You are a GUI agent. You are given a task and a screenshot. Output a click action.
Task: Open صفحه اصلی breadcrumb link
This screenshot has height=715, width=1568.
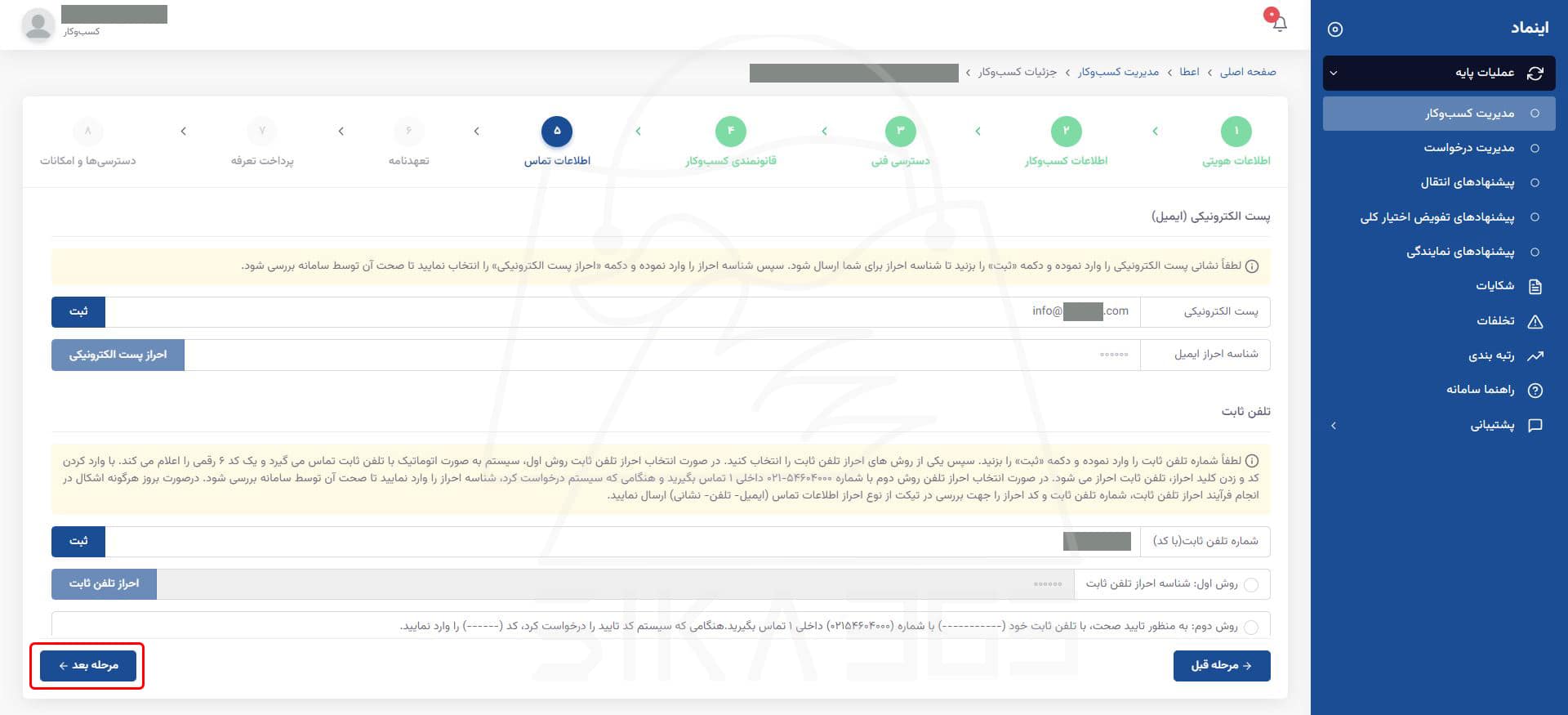[1248, 72]
